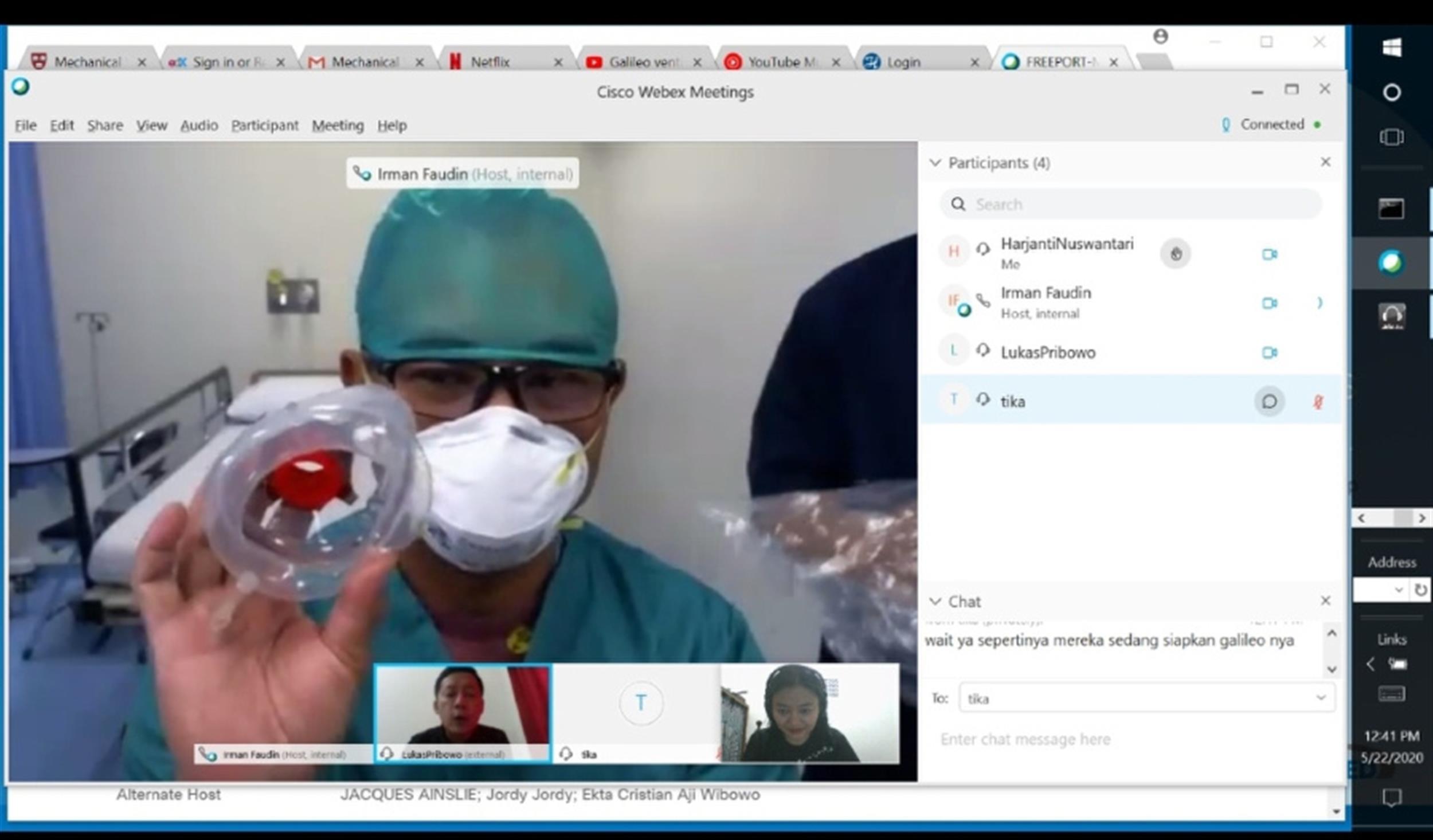
Task: Click the Connected audio status indicator
Action: tap(1271, 124)
